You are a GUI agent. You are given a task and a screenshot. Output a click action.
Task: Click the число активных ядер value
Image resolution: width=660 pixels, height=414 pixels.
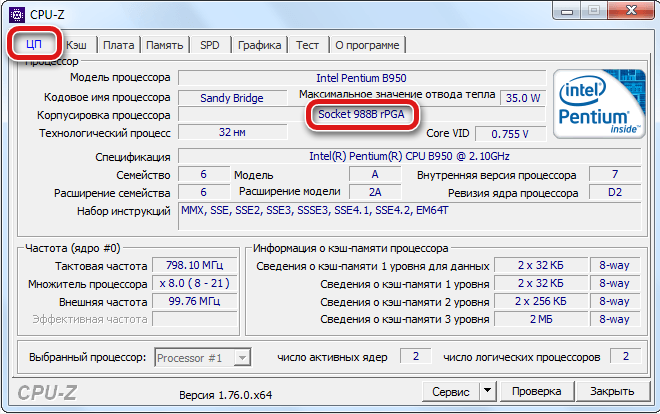pyautogui.click(x=415, y=356)
